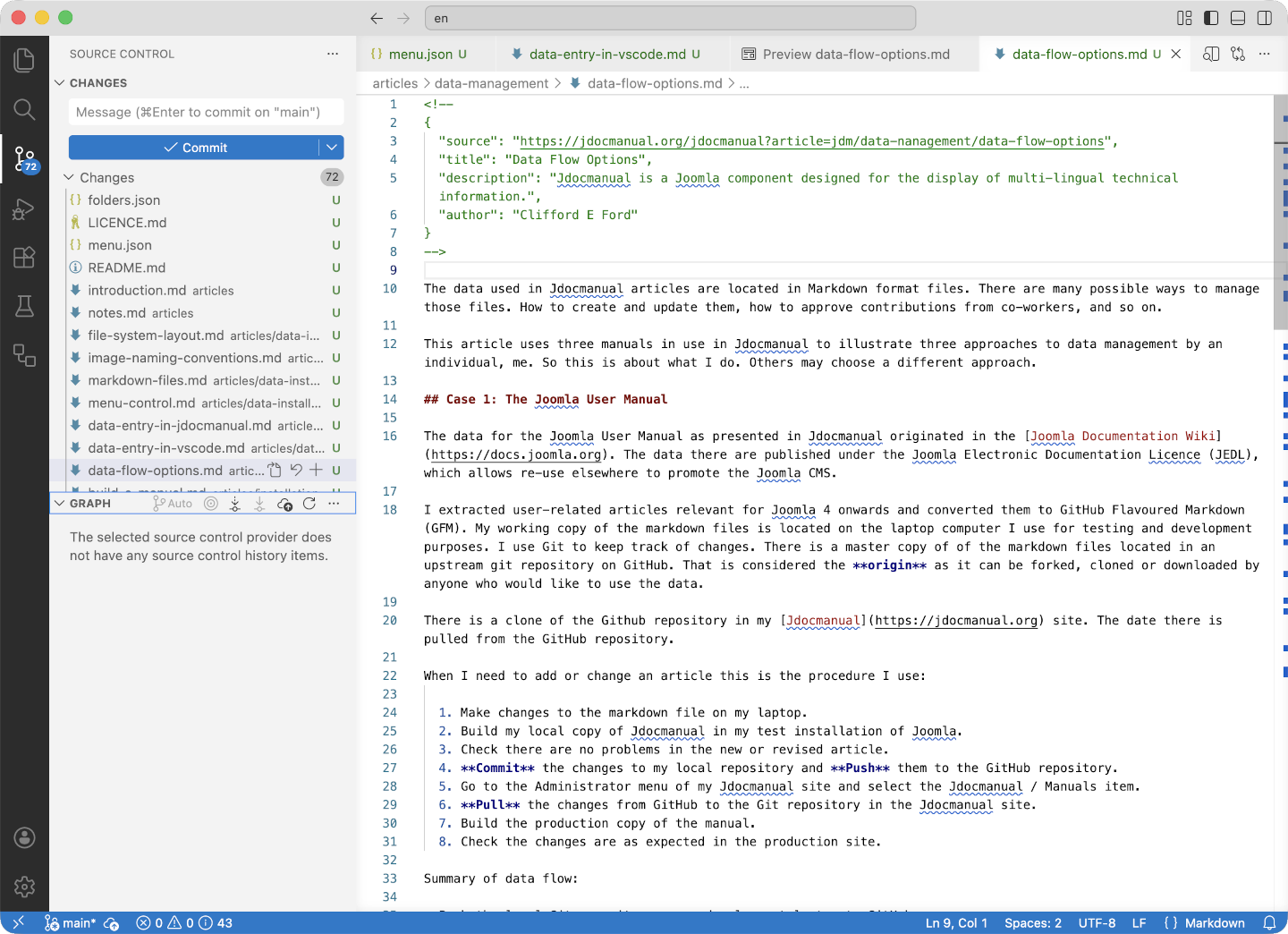Open the Explorer view in activity bar
The width and height of the screenshot is (1288, 934).
(x=24, y=60)
